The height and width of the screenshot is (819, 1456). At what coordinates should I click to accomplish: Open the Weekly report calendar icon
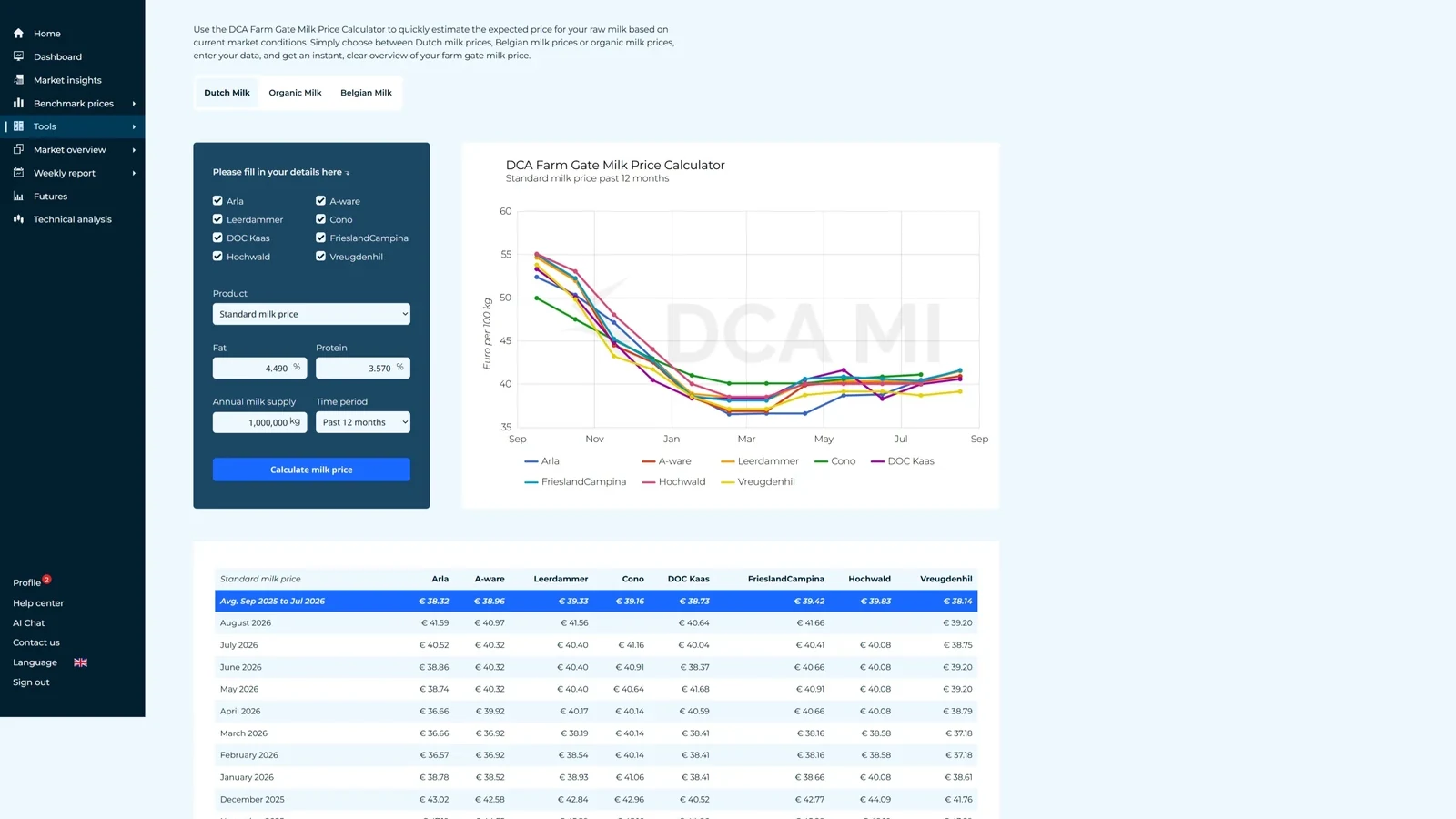tap(18, 173)
